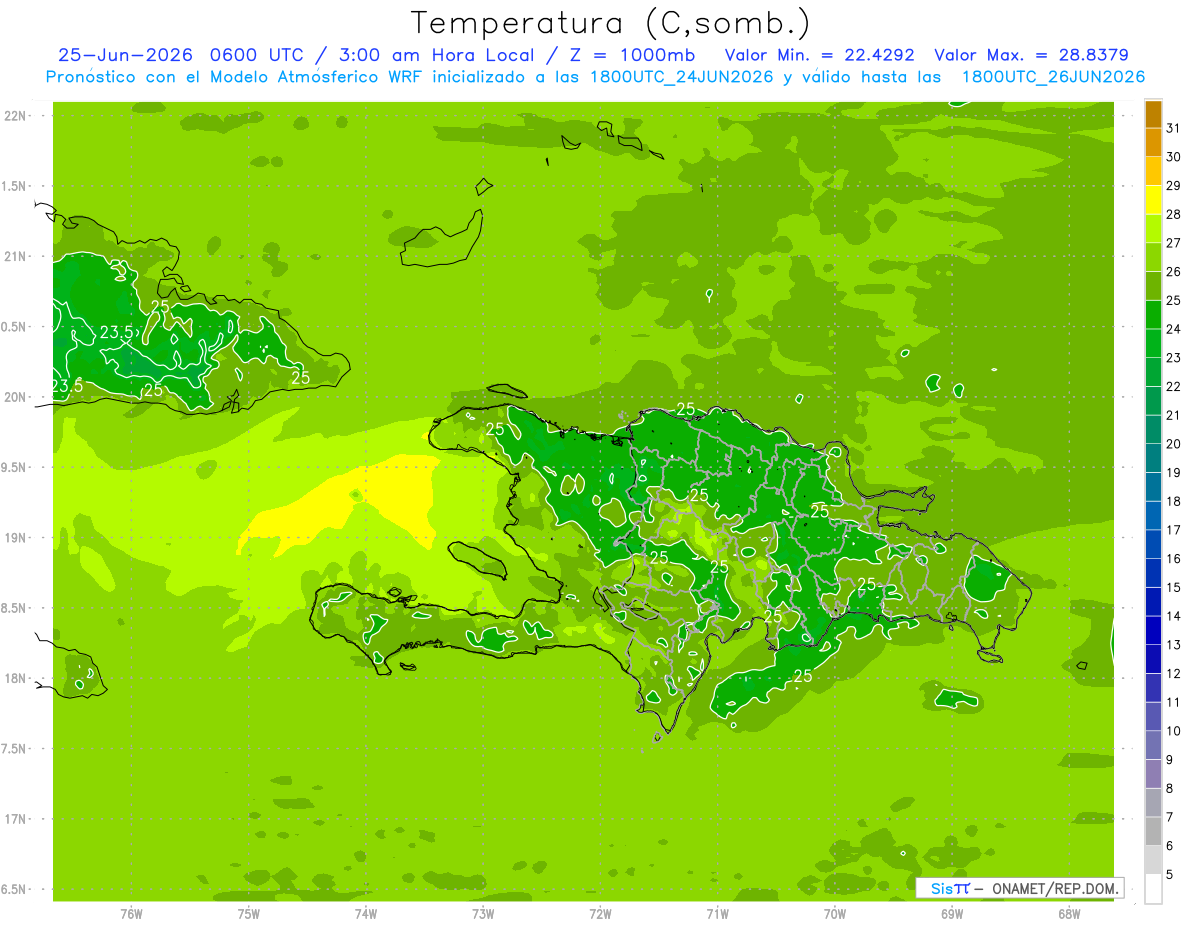Image resolution: width=1200 pixels, height=927 pixels.
Task: Click the 'Valor Max. = 28.8379' text
Action: point(1031,55)
